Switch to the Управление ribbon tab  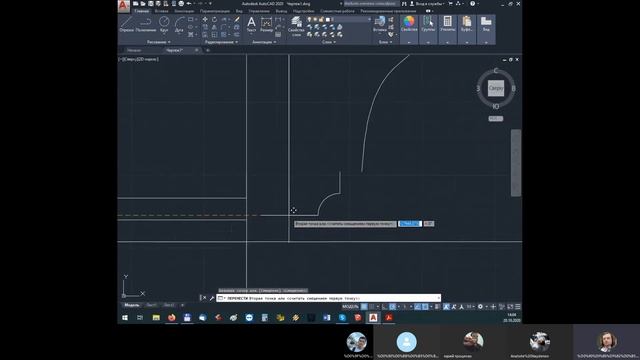click(259, 11)
